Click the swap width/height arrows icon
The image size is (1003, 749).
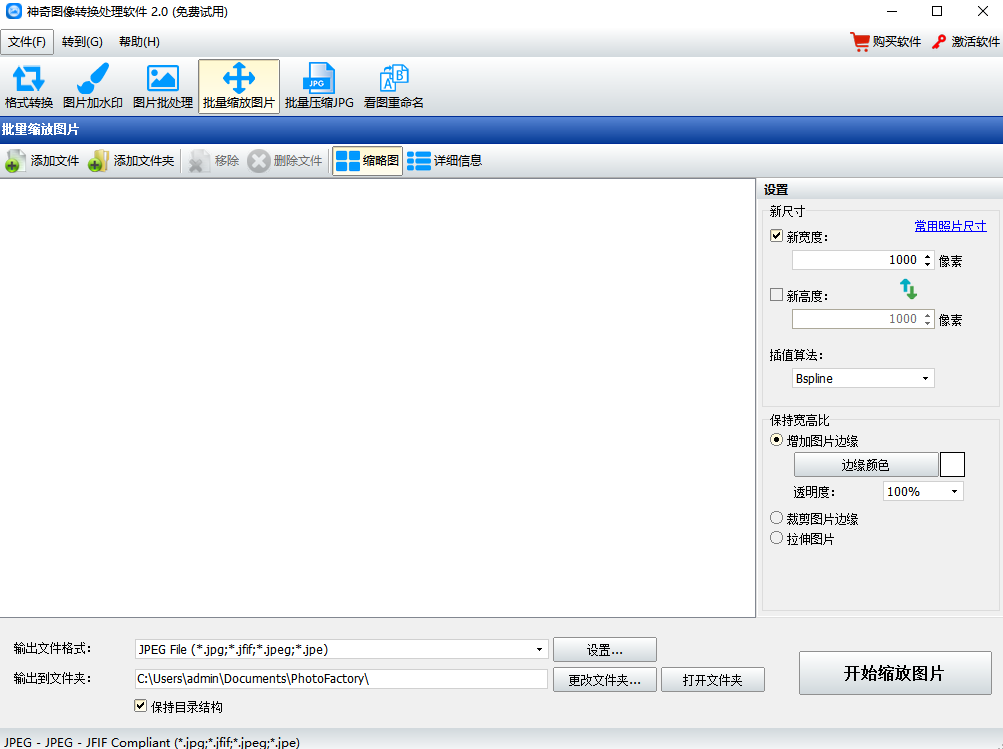point(908,289)
